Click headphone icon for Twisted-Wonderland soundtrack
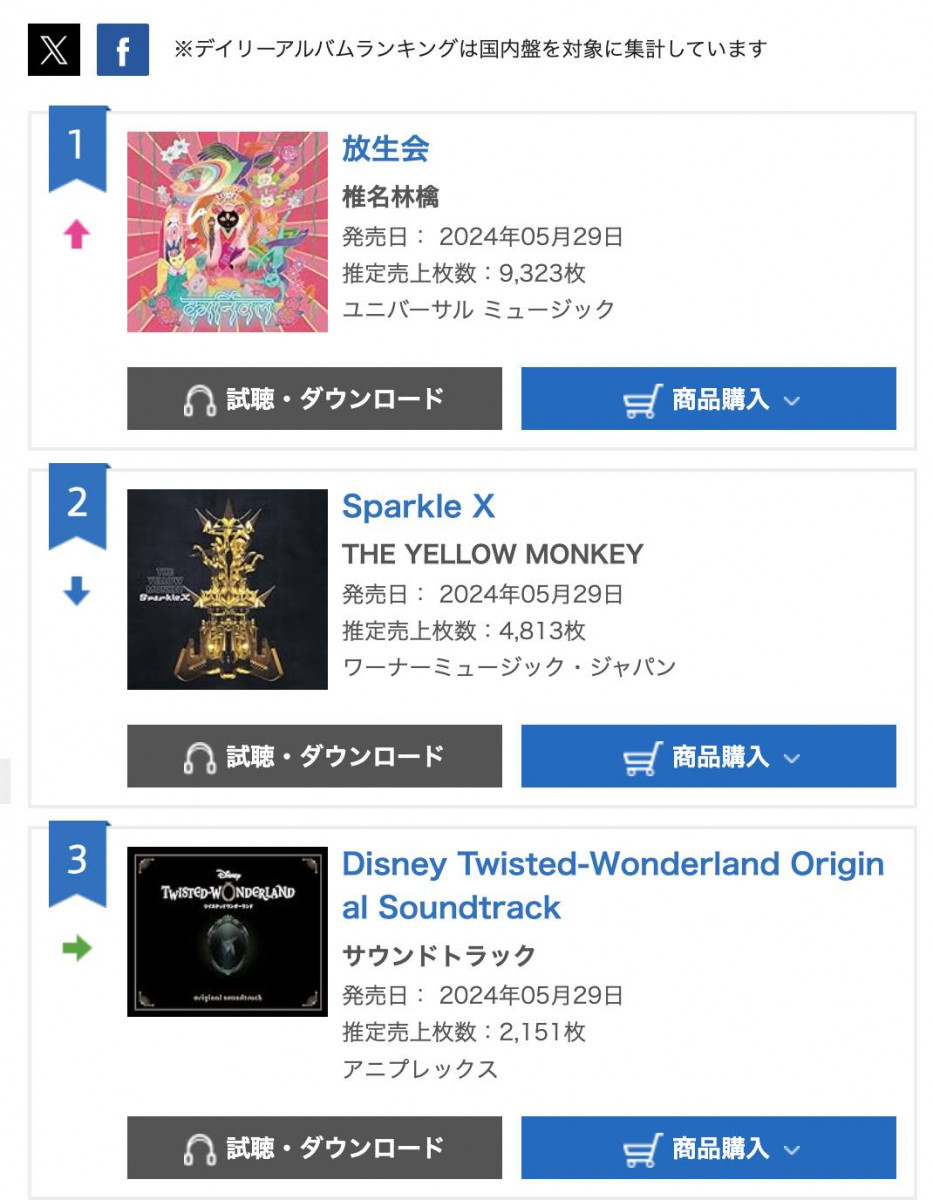The height and width of the screenshot is (1200, 933). click(x=200, y=1149)
